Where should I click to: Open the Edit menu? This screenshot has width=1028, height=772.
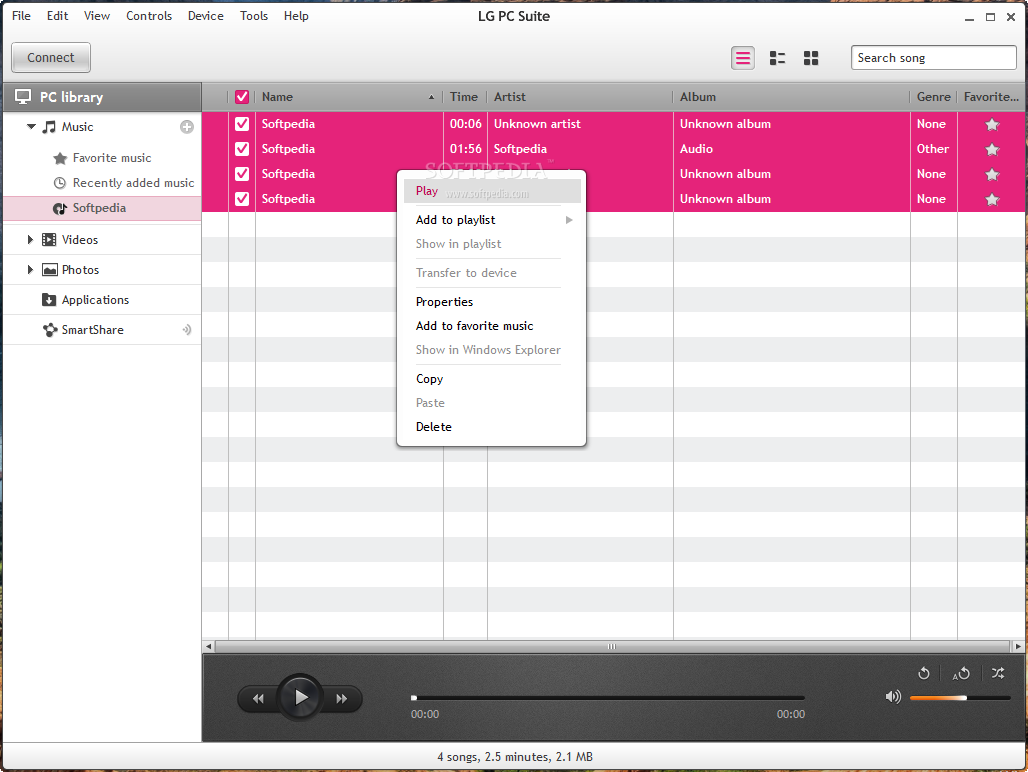pyautogui.click(x=58, y=16)
